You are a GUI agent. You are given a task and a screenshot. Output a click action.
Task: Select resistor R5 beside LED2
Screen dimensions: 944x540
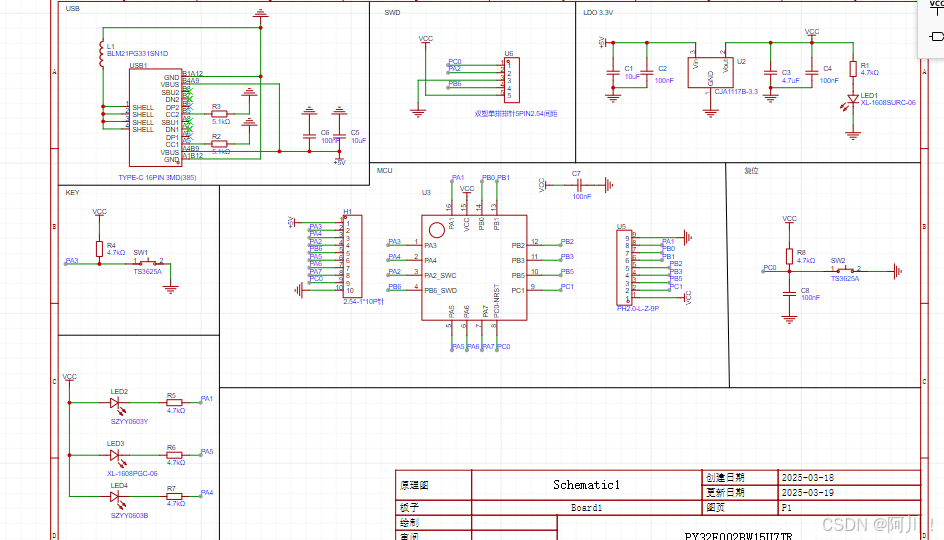tap(174, 402)
